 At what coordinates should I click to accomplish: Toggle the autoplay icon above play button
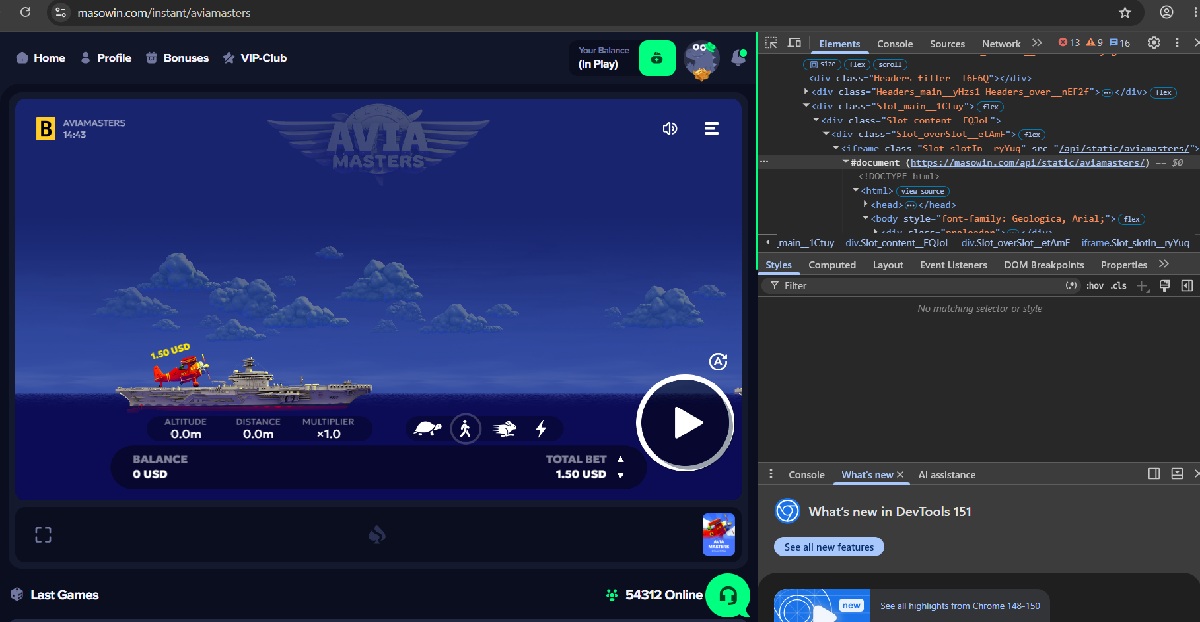(717, 362)
